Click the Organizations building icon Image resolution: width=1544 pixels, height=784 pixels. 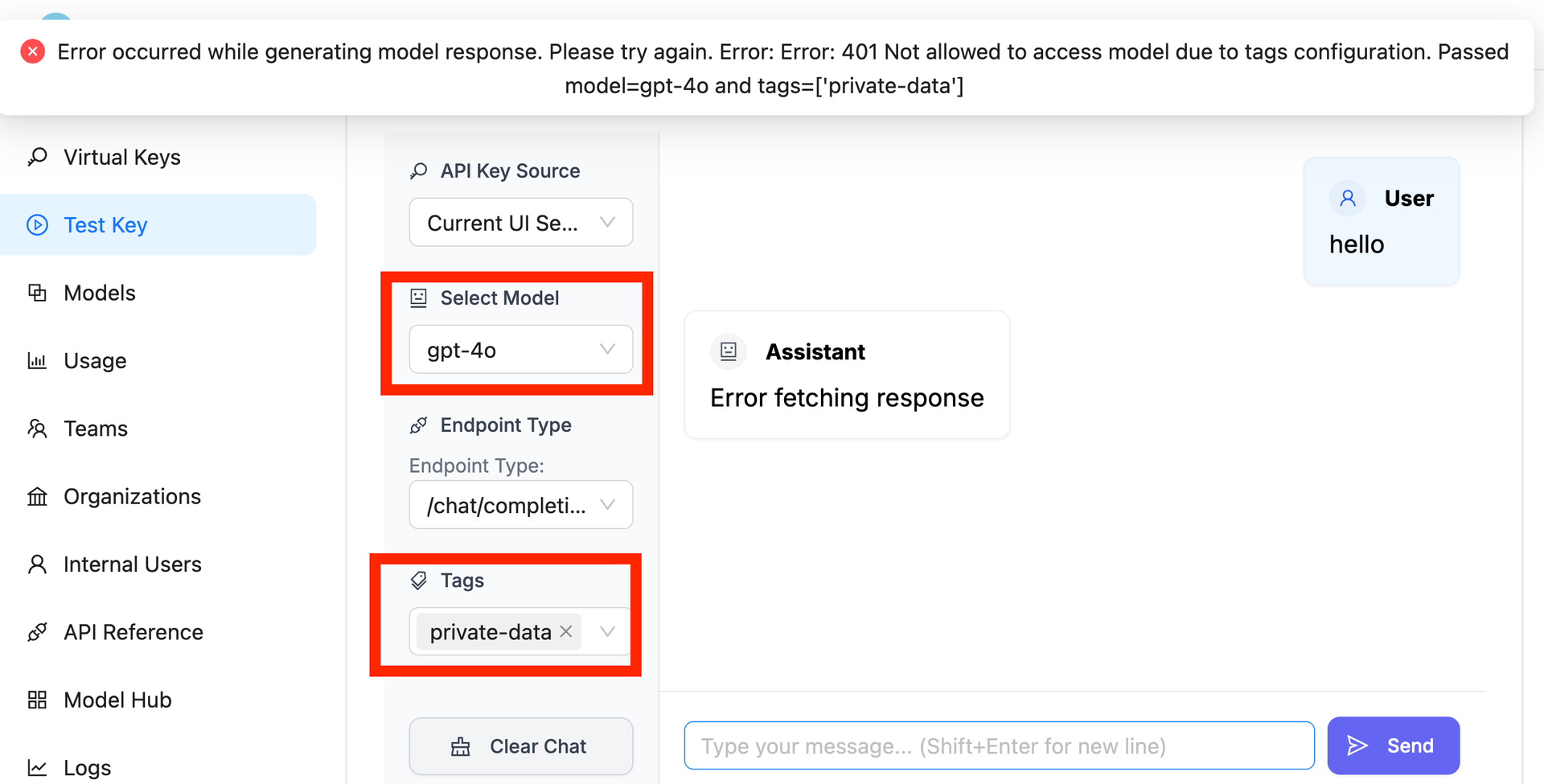(x=38, y=496)
